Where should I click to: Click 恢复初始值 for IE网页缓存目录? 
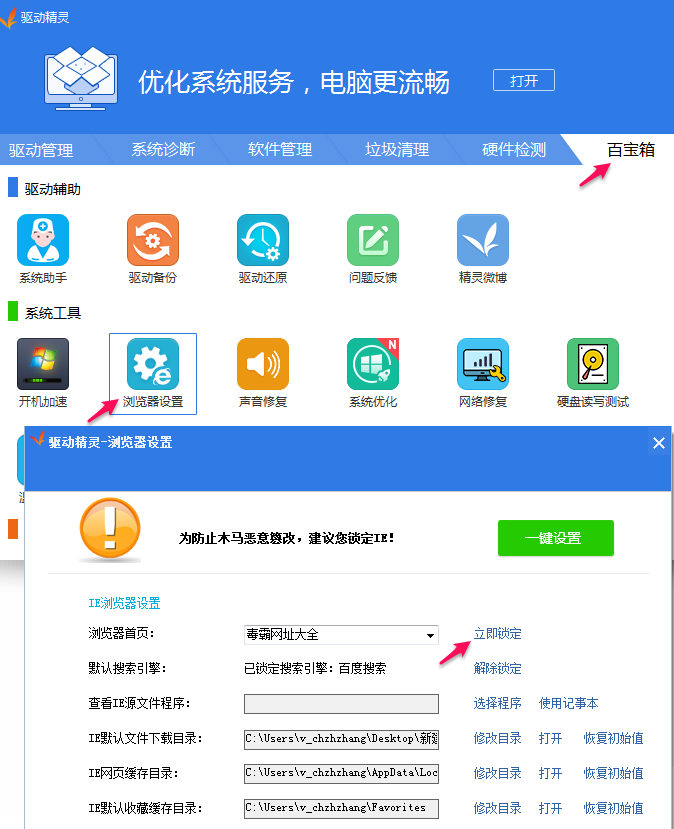[x=613, y=773]
